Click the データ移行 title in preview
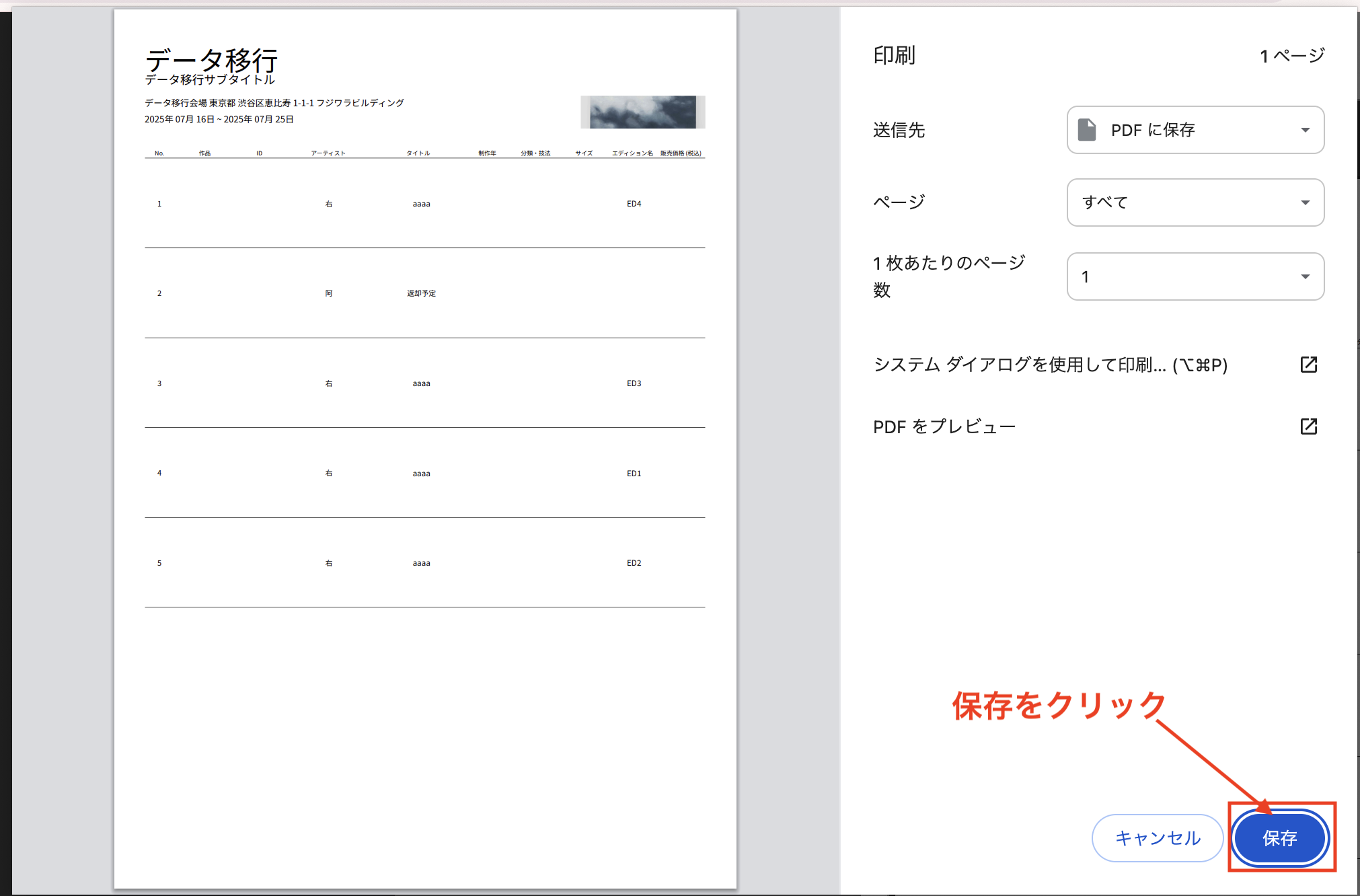The width and height of the screenshot is (1360, 896). click(211, 60)
